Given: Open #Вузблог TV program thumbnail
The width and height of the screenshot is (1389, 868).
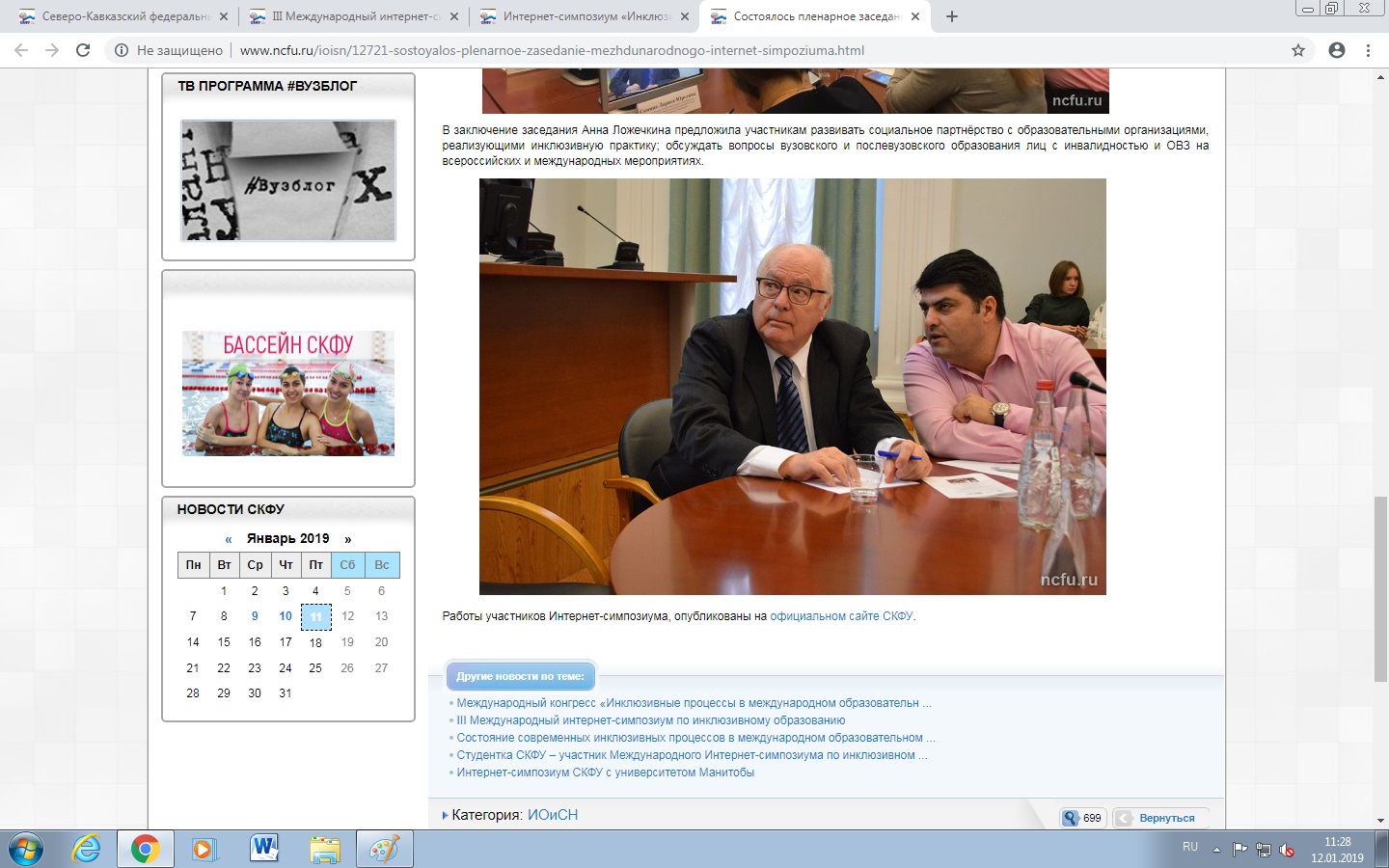Looking at the screenshot, I should pos(288,180).
